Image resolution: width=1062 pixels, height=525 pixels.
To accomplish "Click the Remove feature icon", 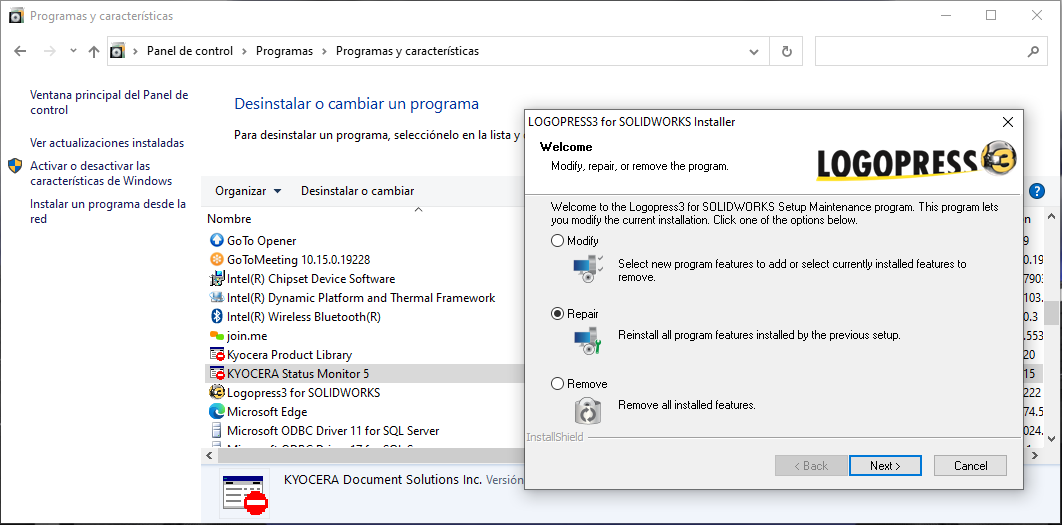I will (x=587, y=410).
